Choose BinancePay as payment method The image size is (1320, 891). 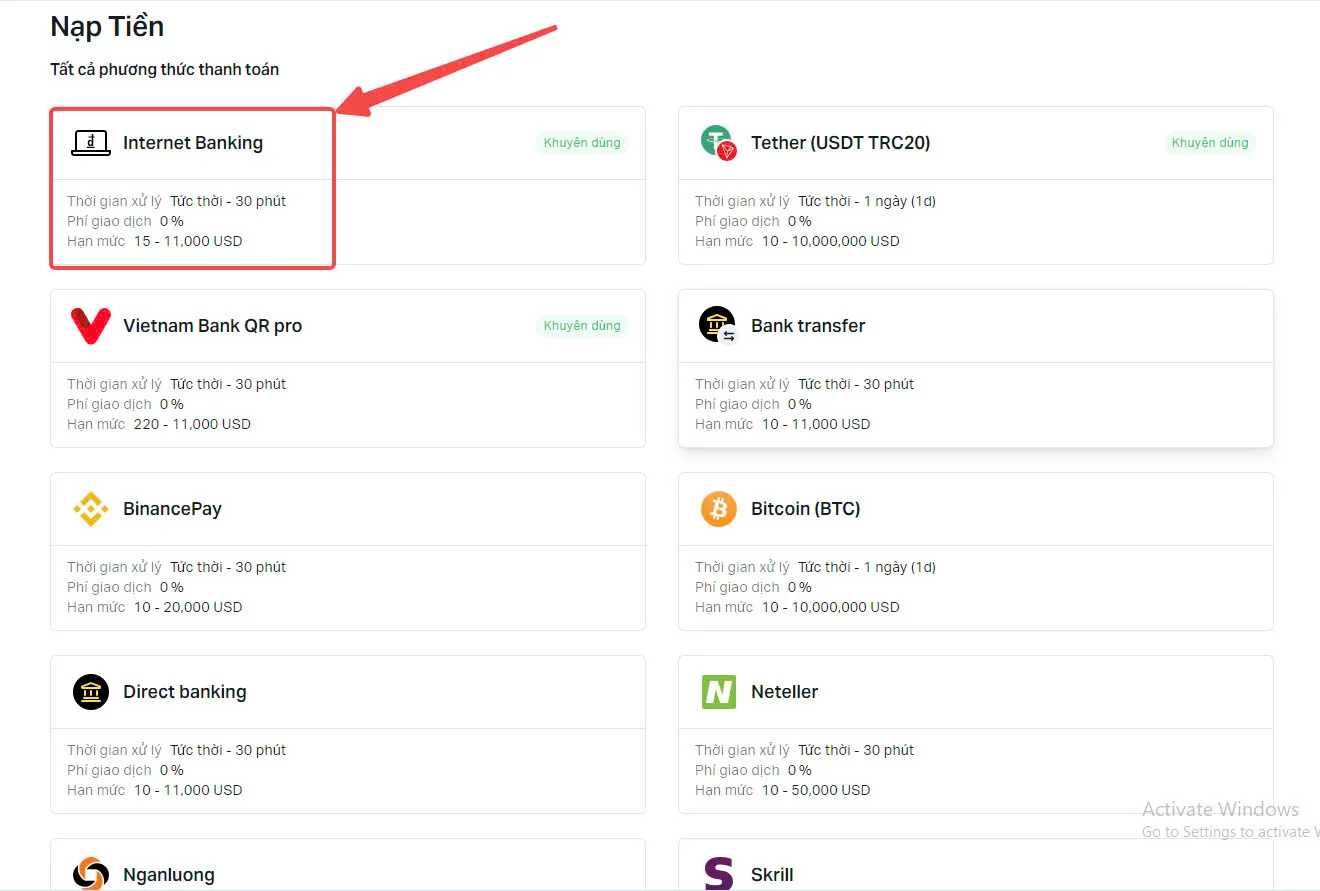(348, 552)
